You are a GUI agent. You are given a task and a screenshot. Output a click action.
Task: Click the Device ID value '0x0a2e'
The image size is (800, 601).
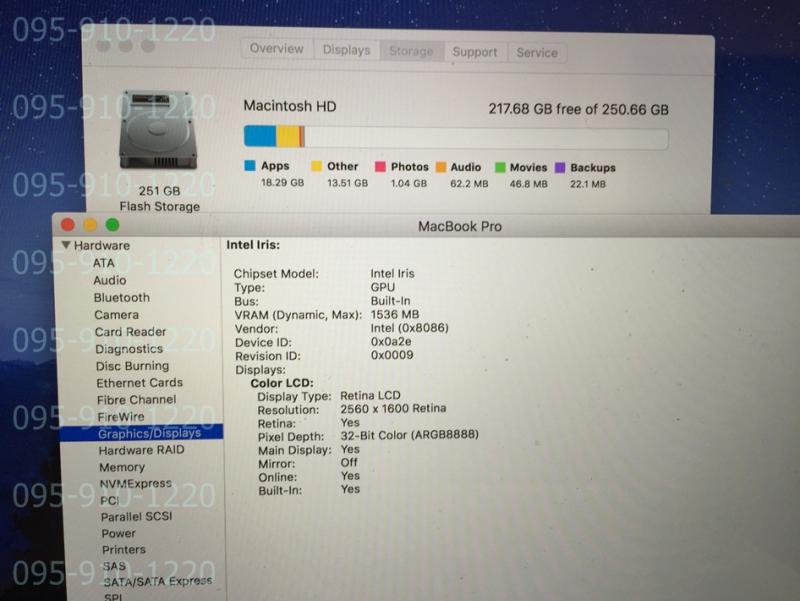(391, 341)
